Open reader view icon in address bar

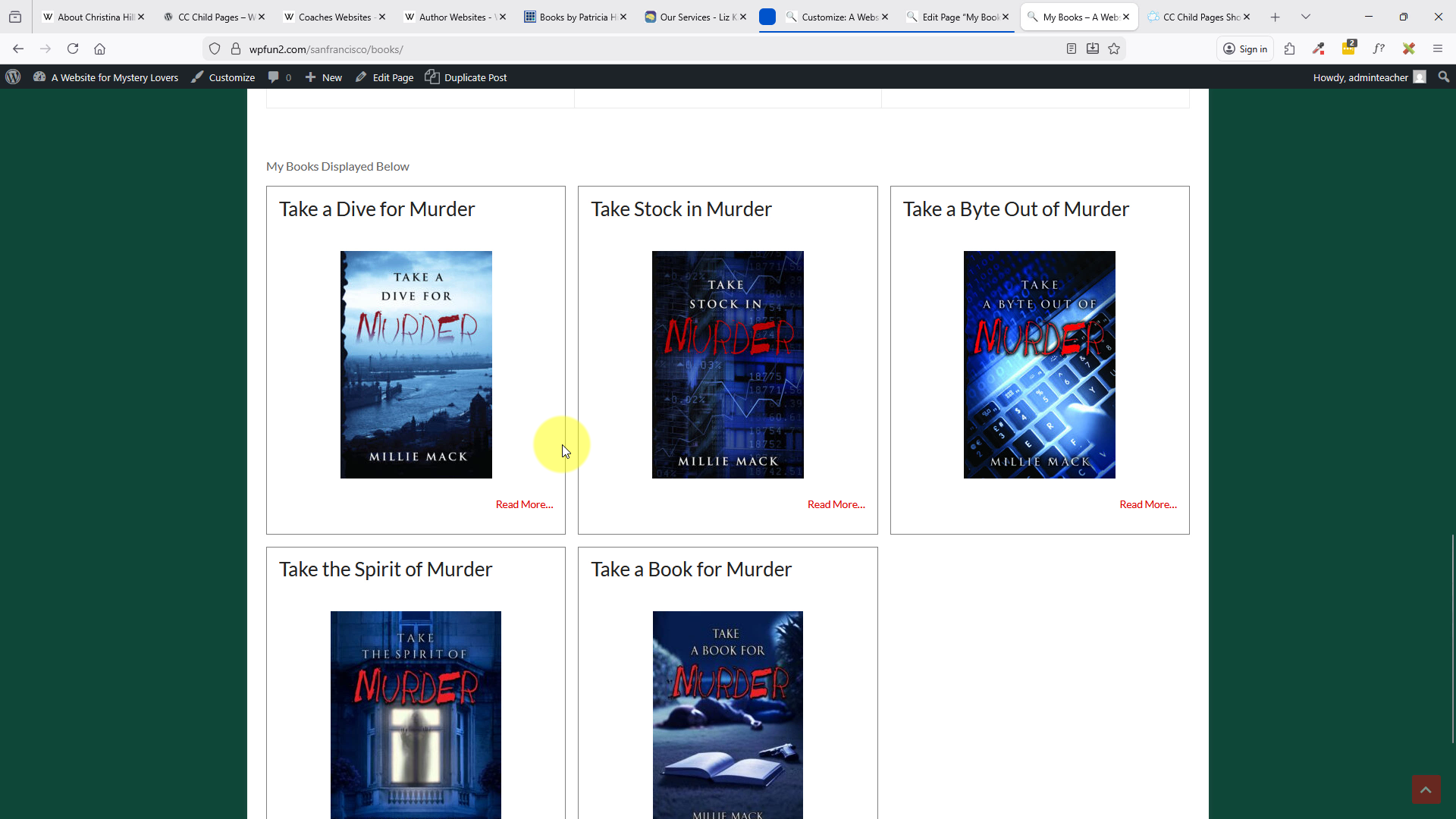[1071, 49]
